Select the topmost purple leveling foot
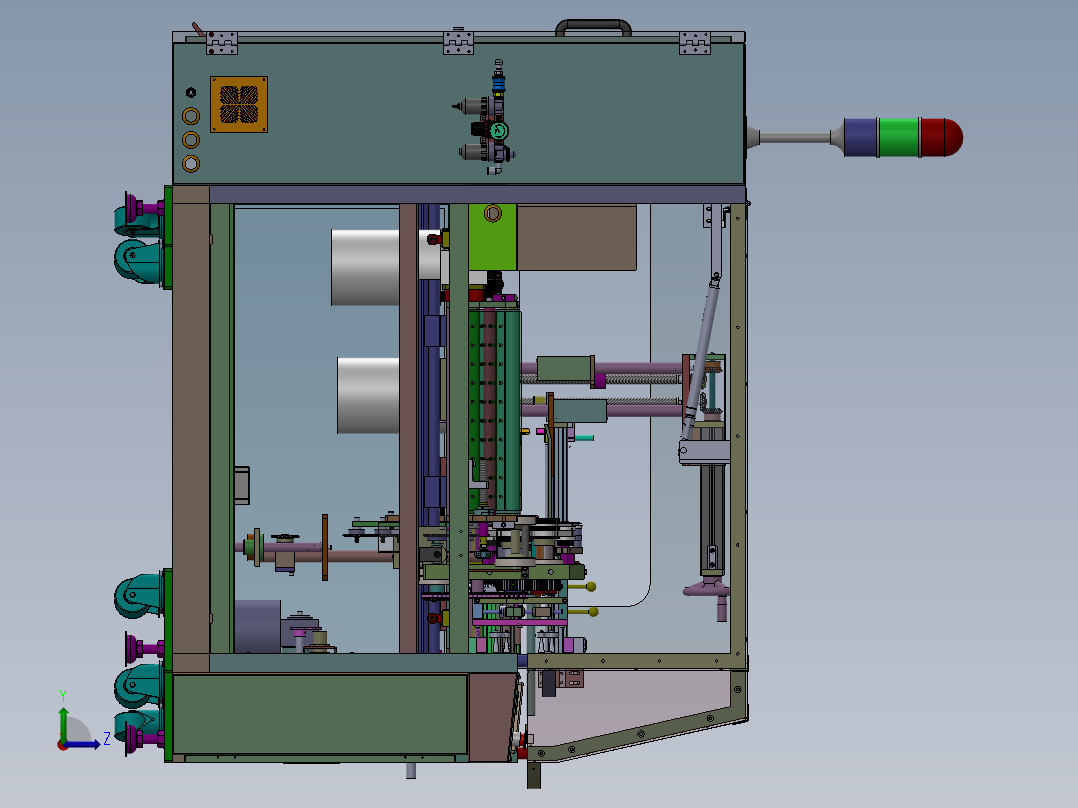This screenshot has height=808, width=1078. (x=144, y=207)
